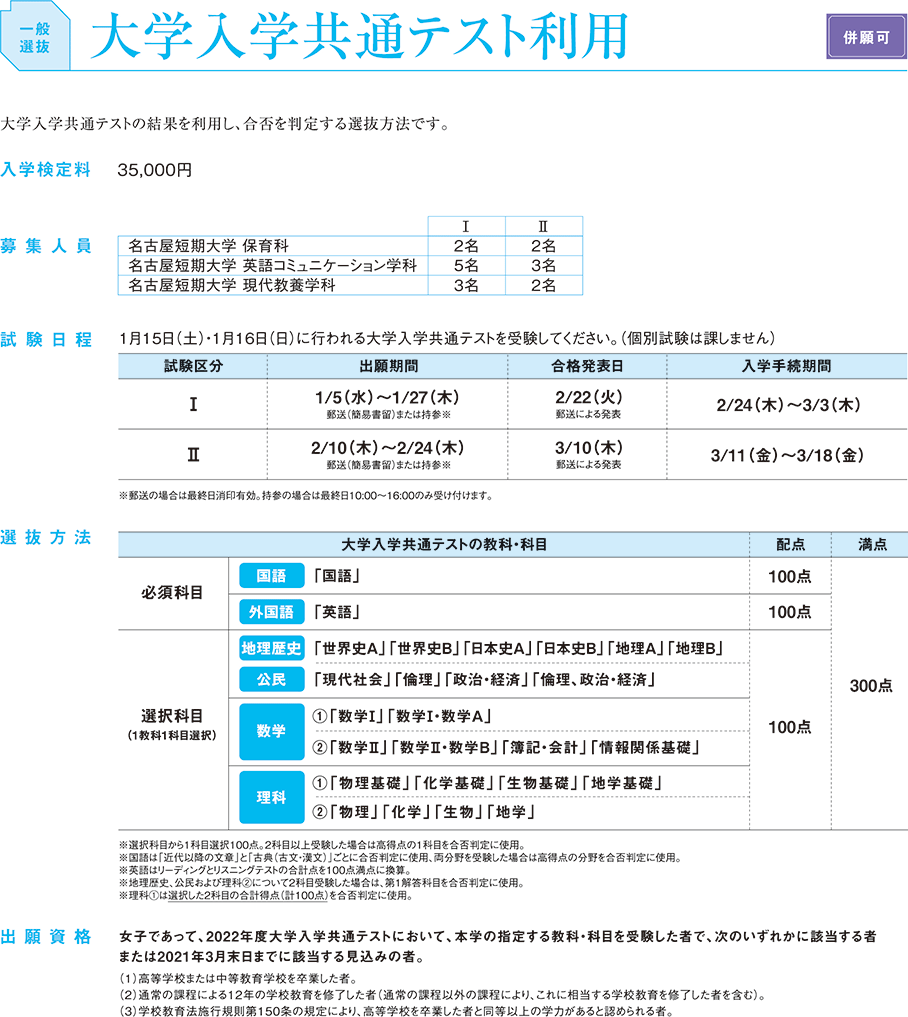Viewport: 908px width, 1017px height.
Task: Click the 配点 column header
Action: [791, 544]
